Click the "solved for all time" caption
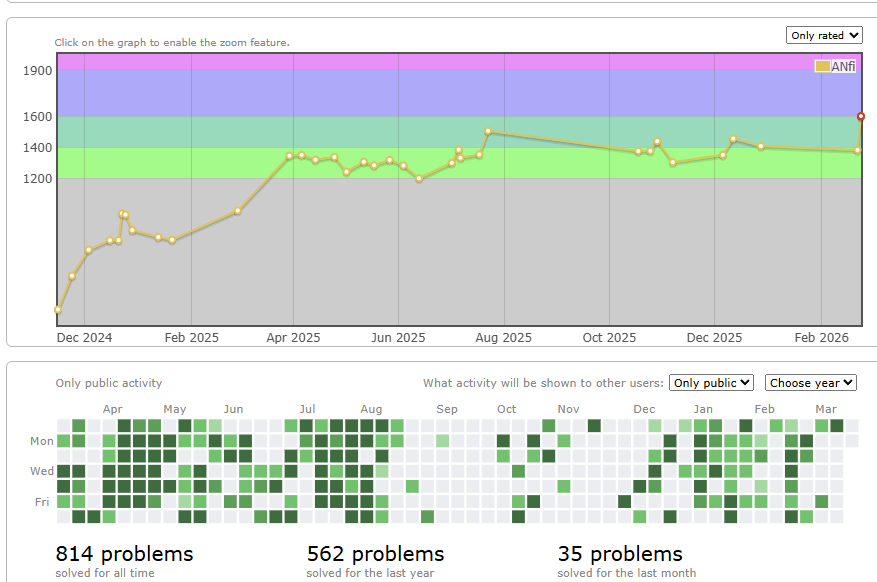Screen dimensions: 877x582 [x=105, y=573]
